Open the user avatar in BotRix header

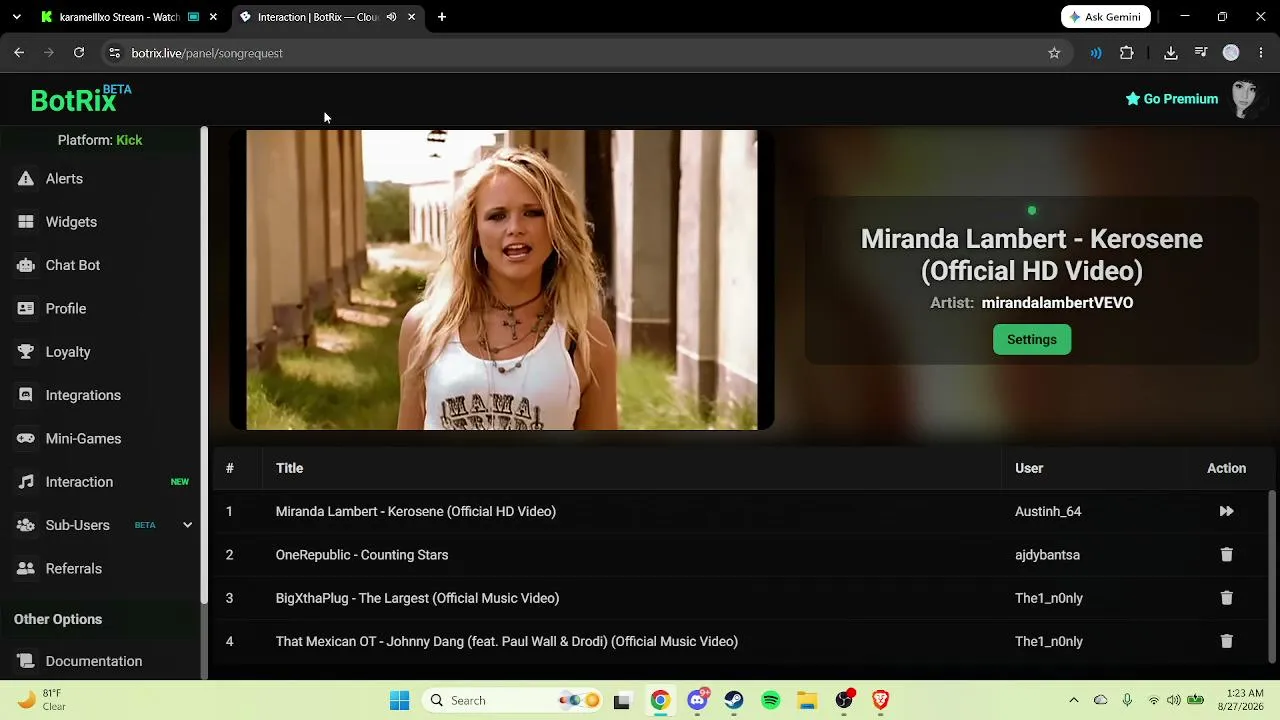coord(1244,99)
